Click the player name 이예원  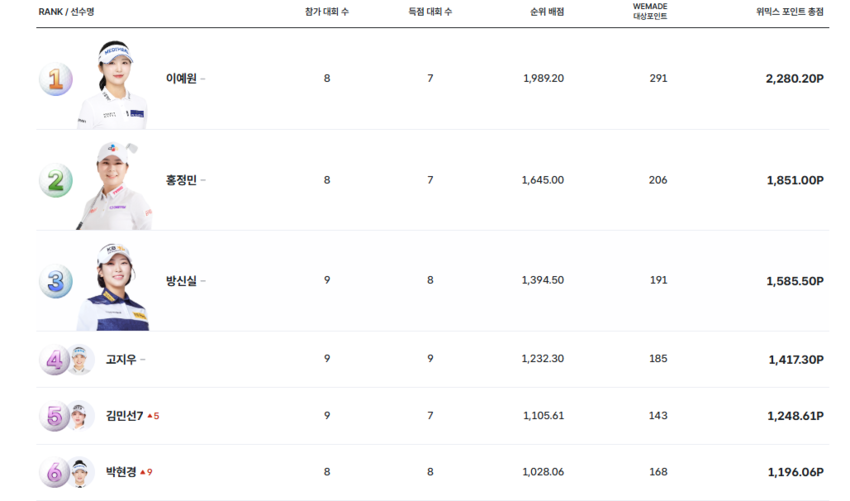[x=181, y=79]
